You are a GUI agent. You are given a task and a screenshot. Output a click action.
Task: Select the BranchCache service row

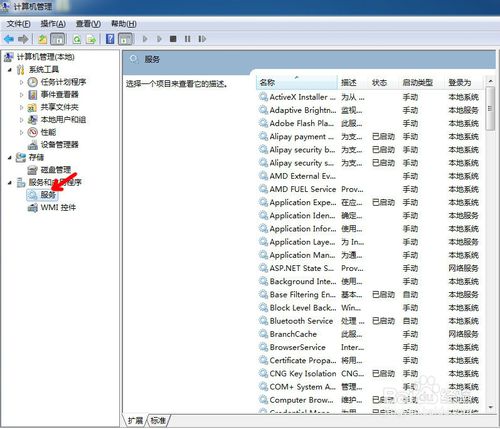point(369,334)
